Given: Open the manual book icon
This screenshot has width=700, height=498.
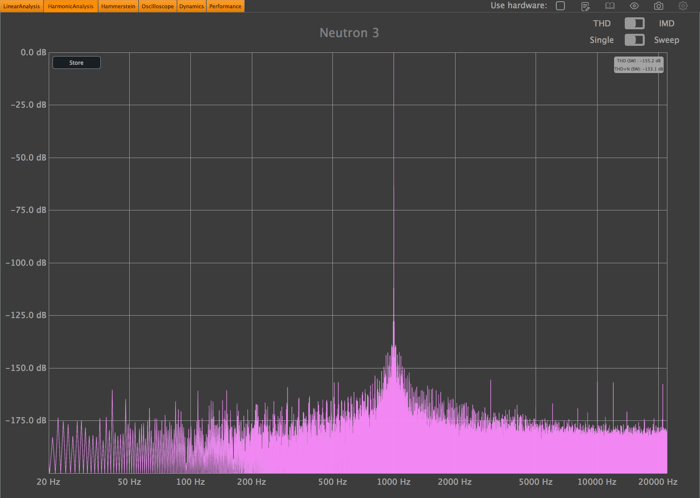Looking at the screenshot, I should click(609, 6).
